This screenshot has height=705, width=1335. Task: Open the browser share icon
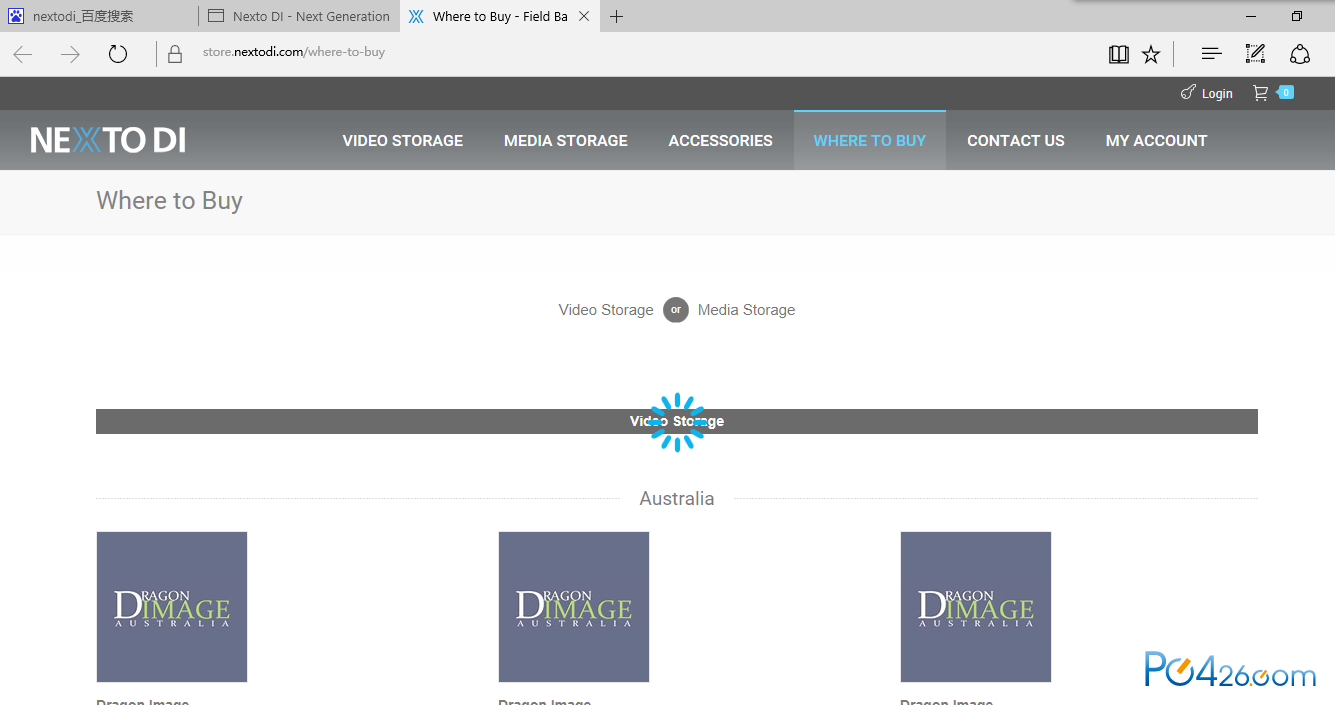point(1300,54)
